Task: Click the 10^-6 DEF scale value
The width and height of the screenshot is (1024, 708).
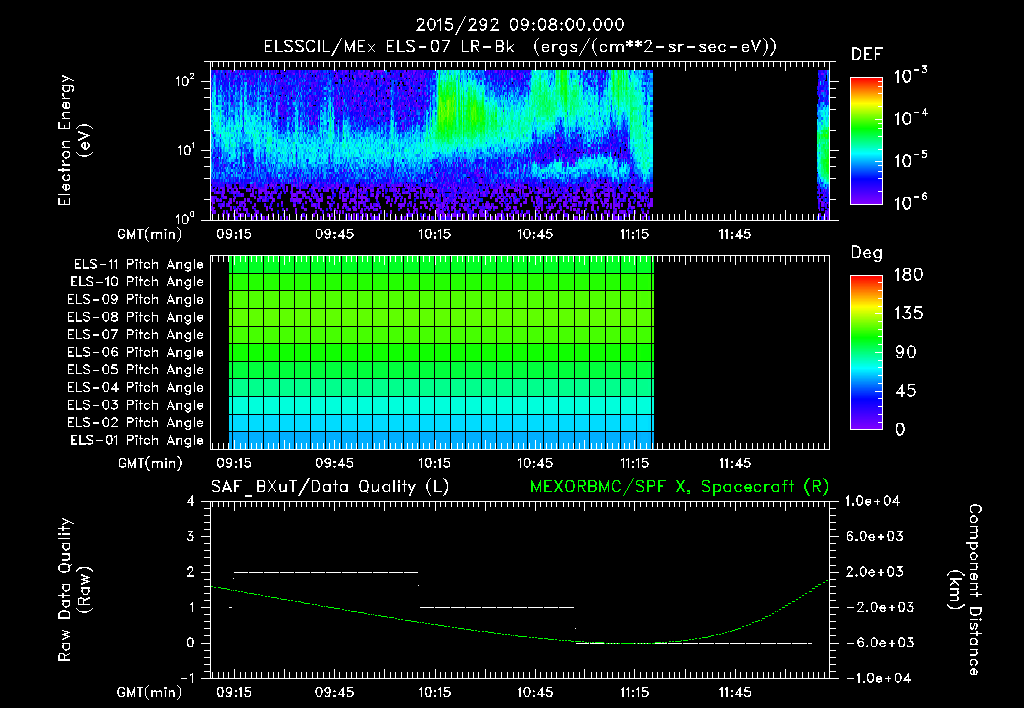Action: [911, 202]
